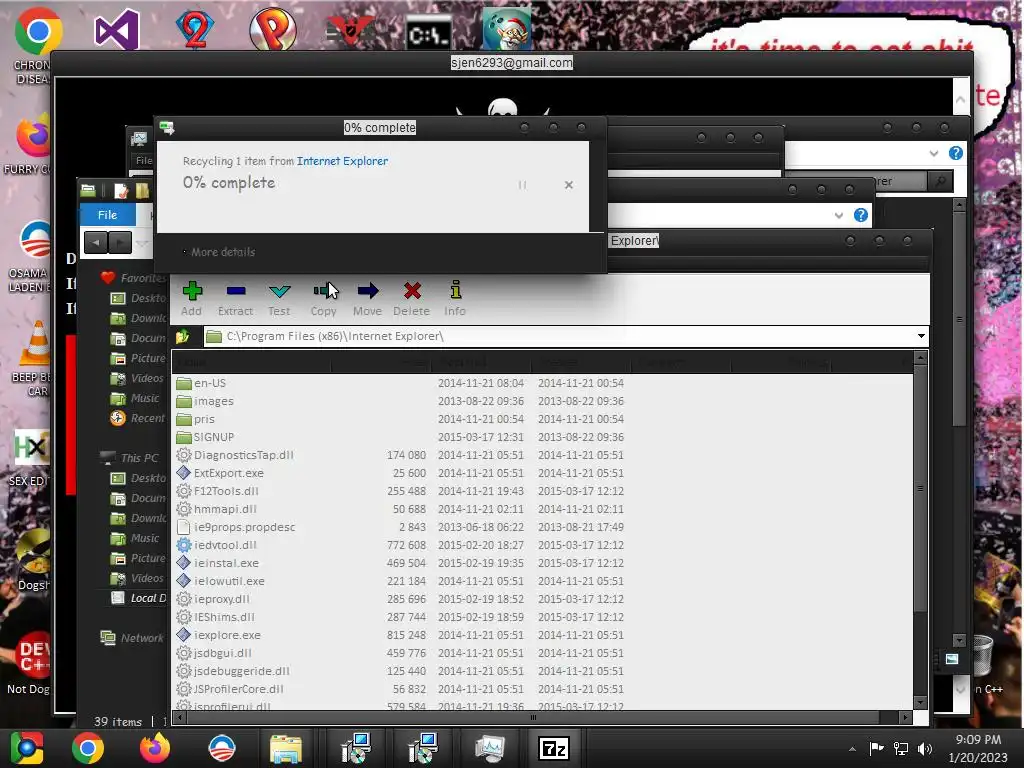The image size is (1024, 768).
Task: Click the 7-Zip Move button
Action: pos(368,298)
